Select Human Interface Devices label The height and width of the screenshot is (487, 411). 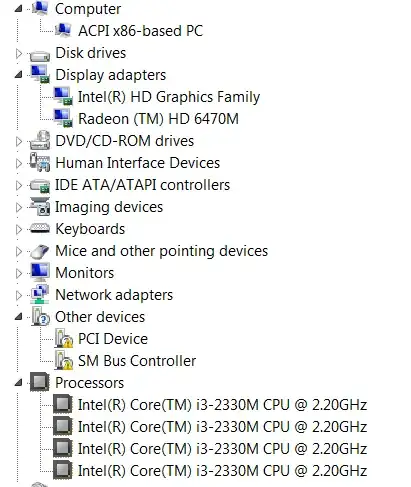coord(138,163)
